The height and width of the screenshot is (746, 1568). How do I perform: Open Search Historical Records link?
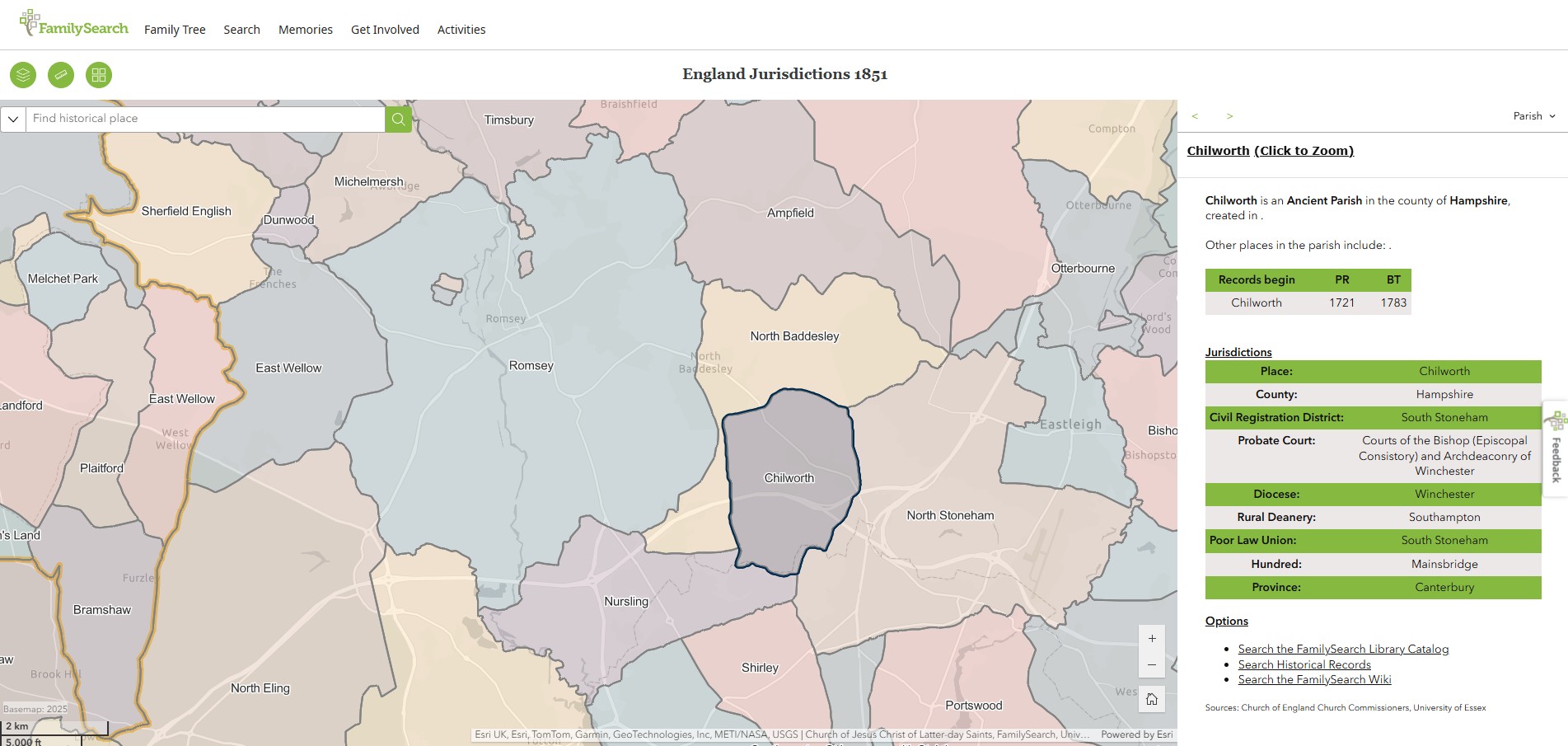[1304, 664]
